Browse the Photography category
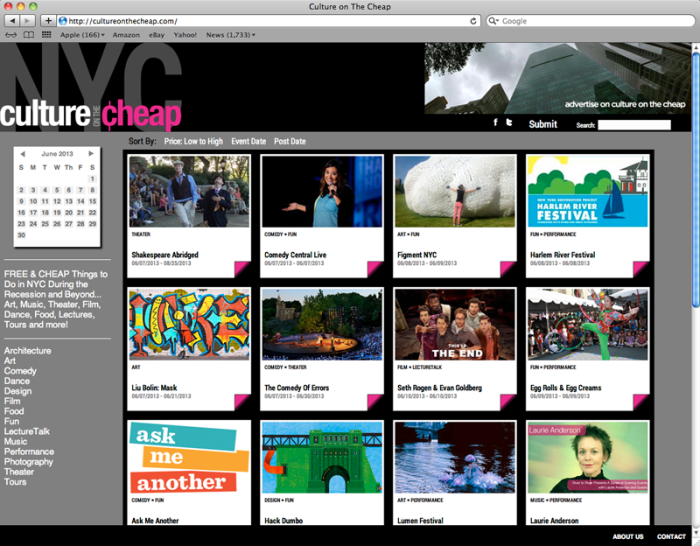This screenshot has height=546, width=700. click(x=29, y=462)
